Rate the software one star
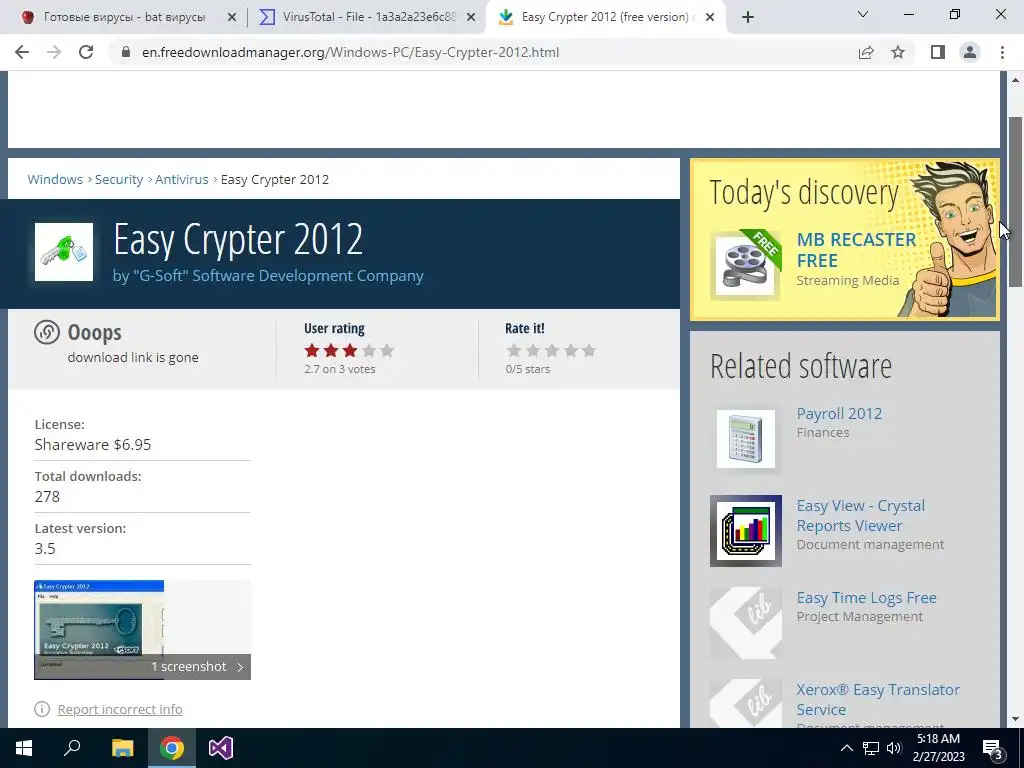The height and width of the screenshot is (768, 1024). pos(514,351)
